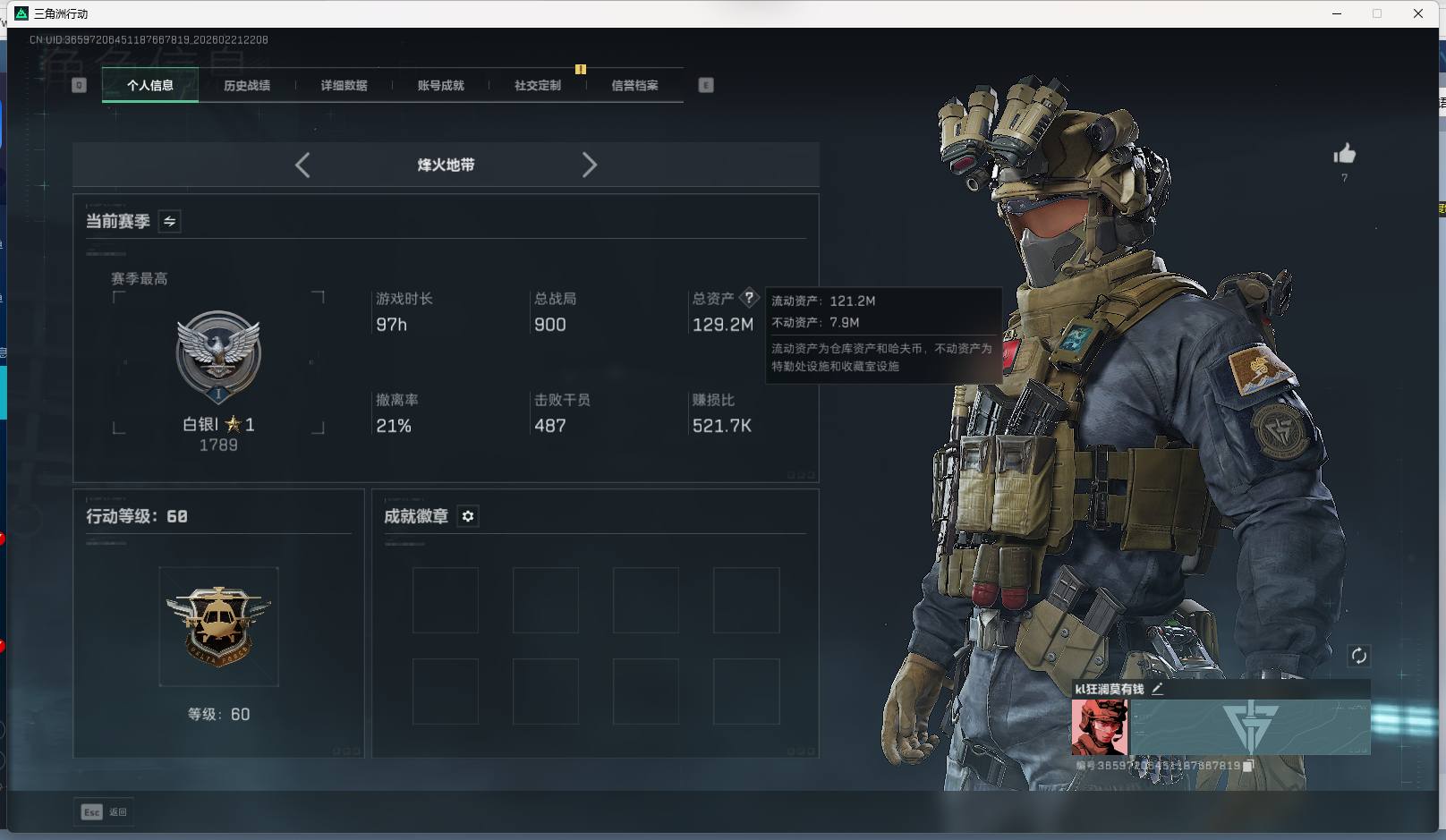This screenshot has height=840, width=1446.
Task: Click the character rotate refresh icon
Action: [x=1359, y=656]
